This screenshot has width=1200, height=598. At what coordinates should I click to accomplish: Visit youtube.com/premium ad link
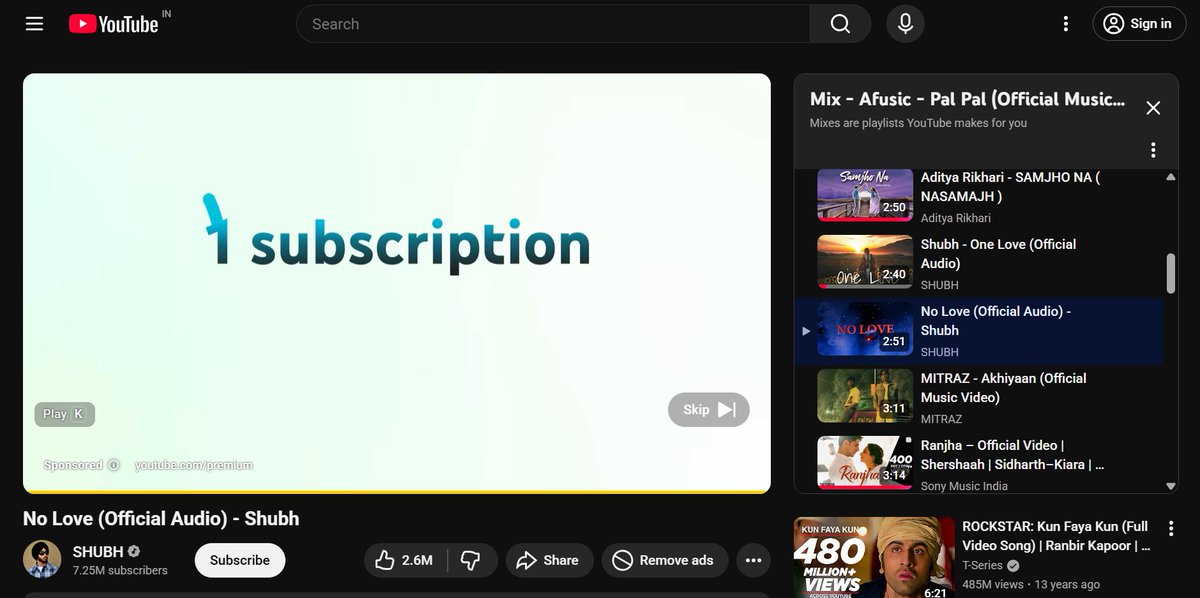(x=194, y=465)
